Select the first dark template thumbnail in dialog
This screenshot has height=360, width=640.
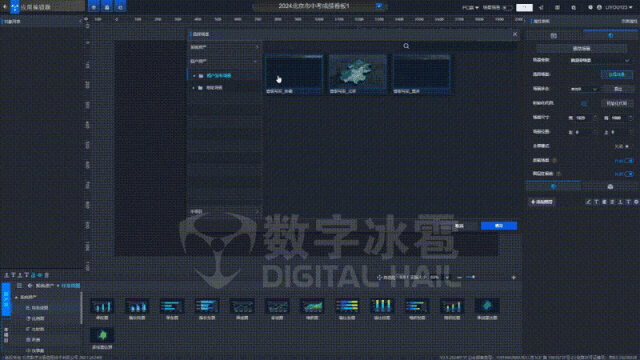click(294, 74)
